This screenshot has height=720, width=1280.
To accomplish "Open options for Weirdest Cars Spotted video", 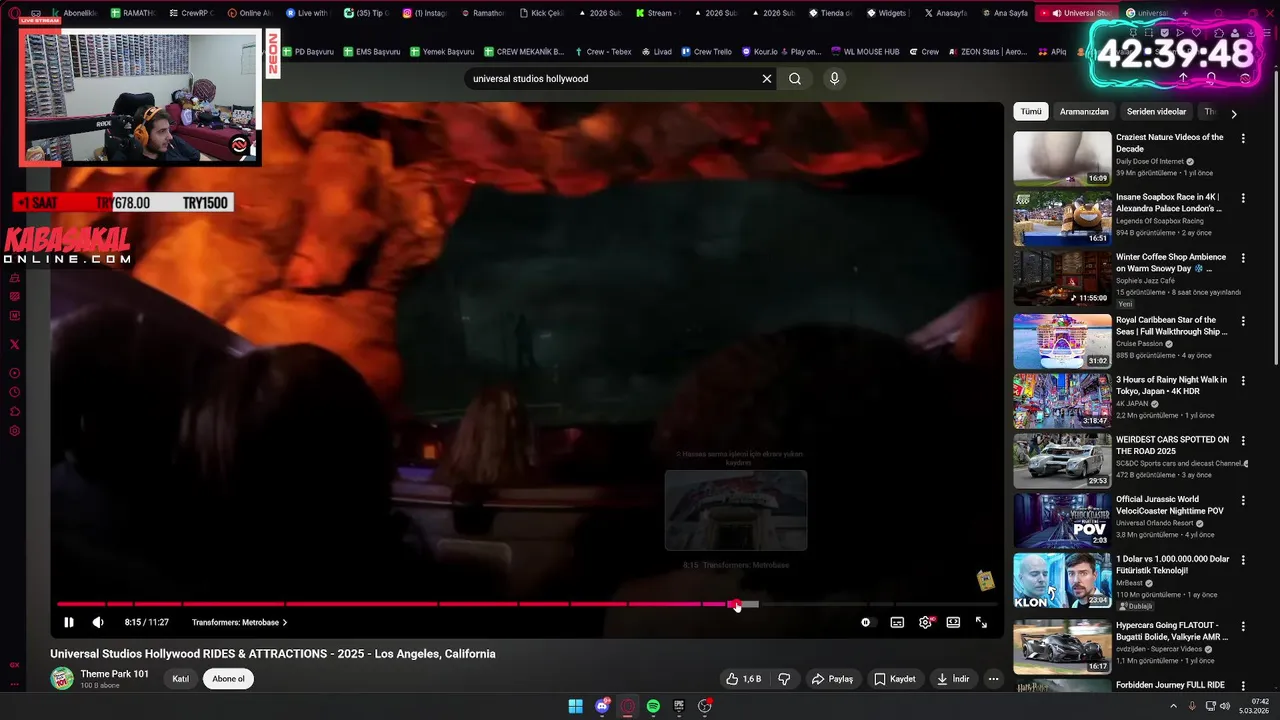I will point(1243,441).
